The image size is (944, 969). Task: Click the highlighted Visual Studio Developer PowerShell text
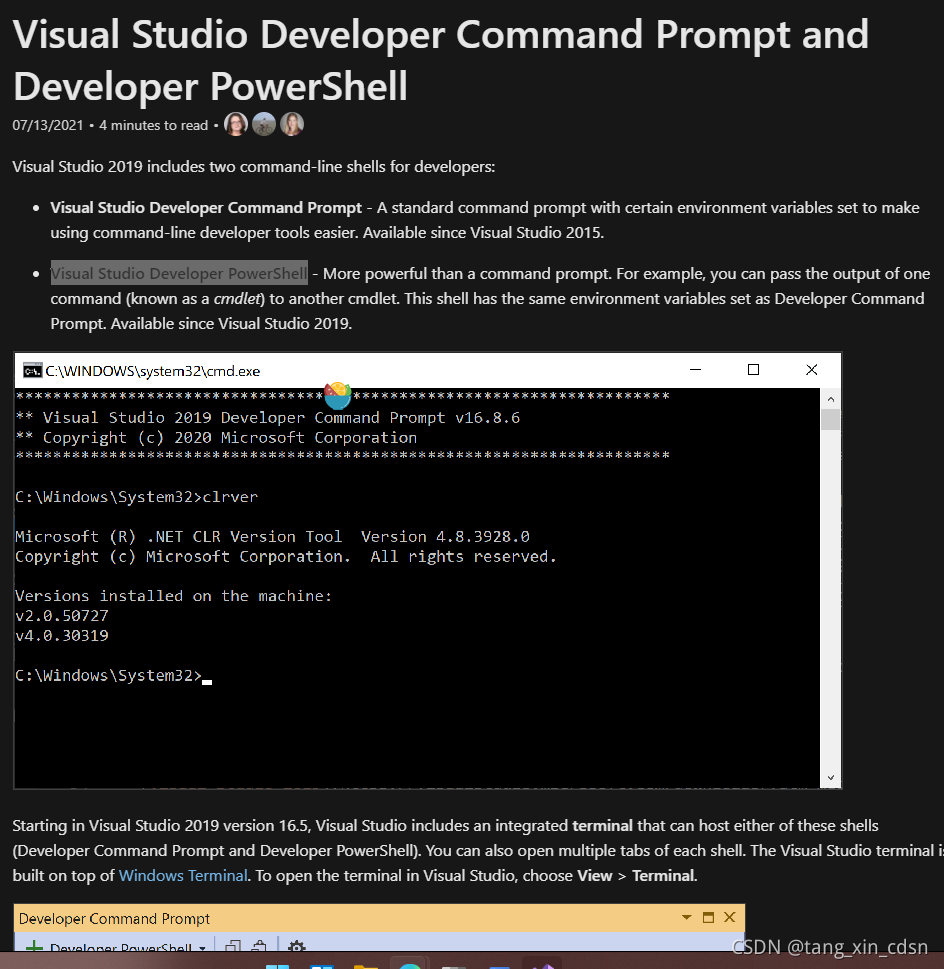(x=179, y=273)
